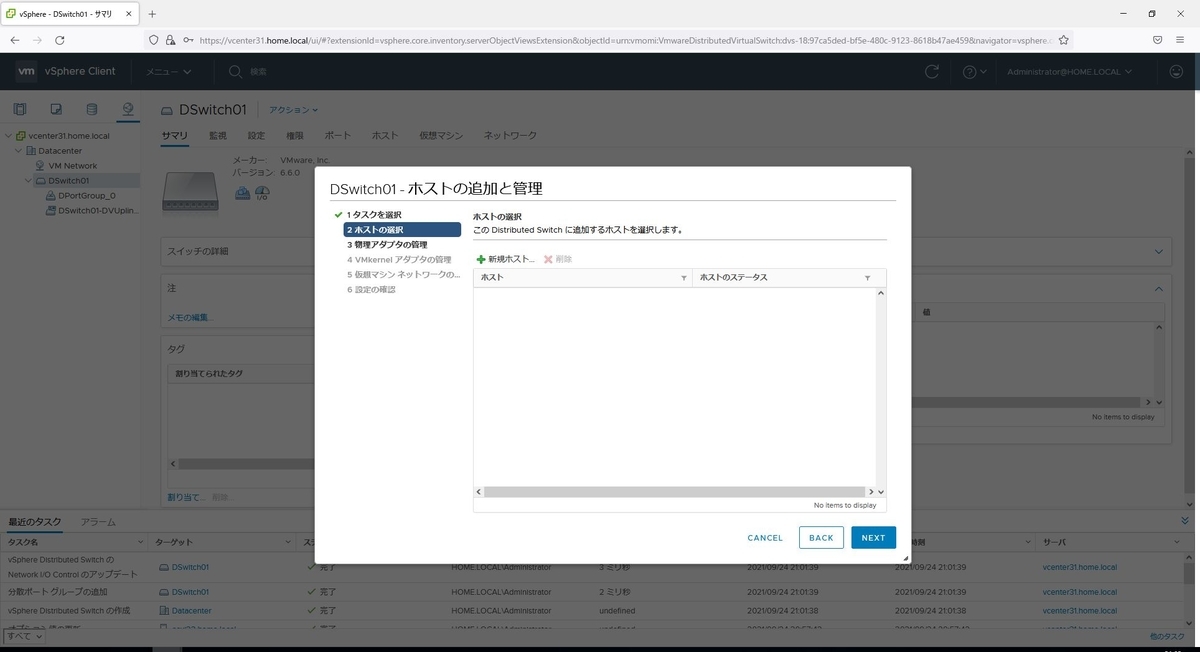1200x652 pixels.
Task: Switch to the ネットワーク tab
Action: tap(510, 135)
